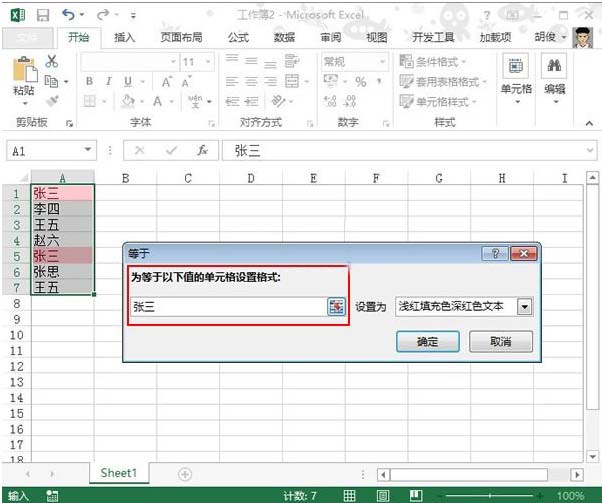Switch to the 页面布局 tab
This screenshot has height=503, width=602.
coord(181,38)
